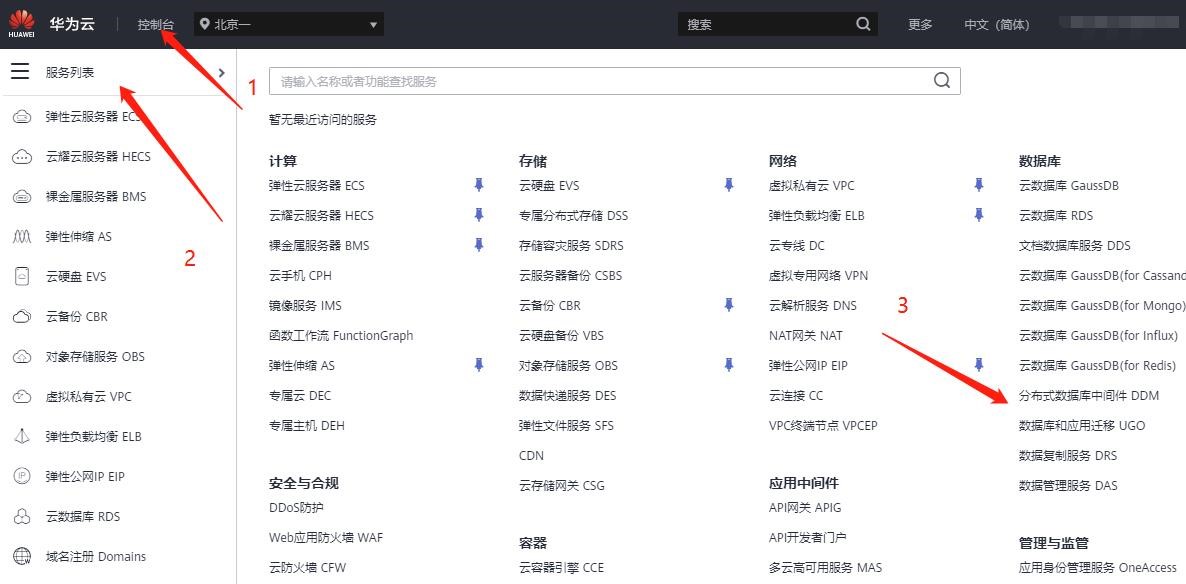Screen dimensions: 1186x584
Task: Click the 服务列表 menu label
Action: (x=70, y=73)
